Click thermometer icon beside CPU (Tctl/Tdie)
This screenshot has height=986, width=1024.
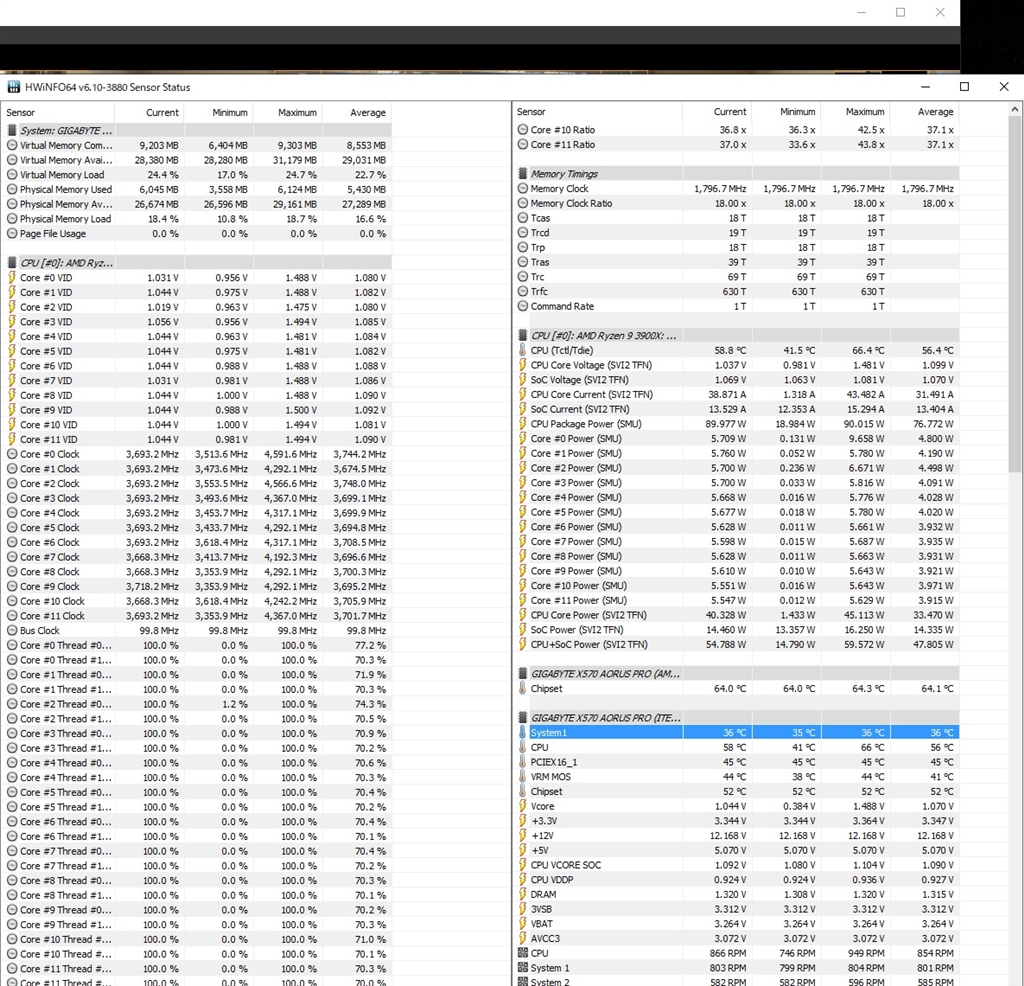point(523,351)
